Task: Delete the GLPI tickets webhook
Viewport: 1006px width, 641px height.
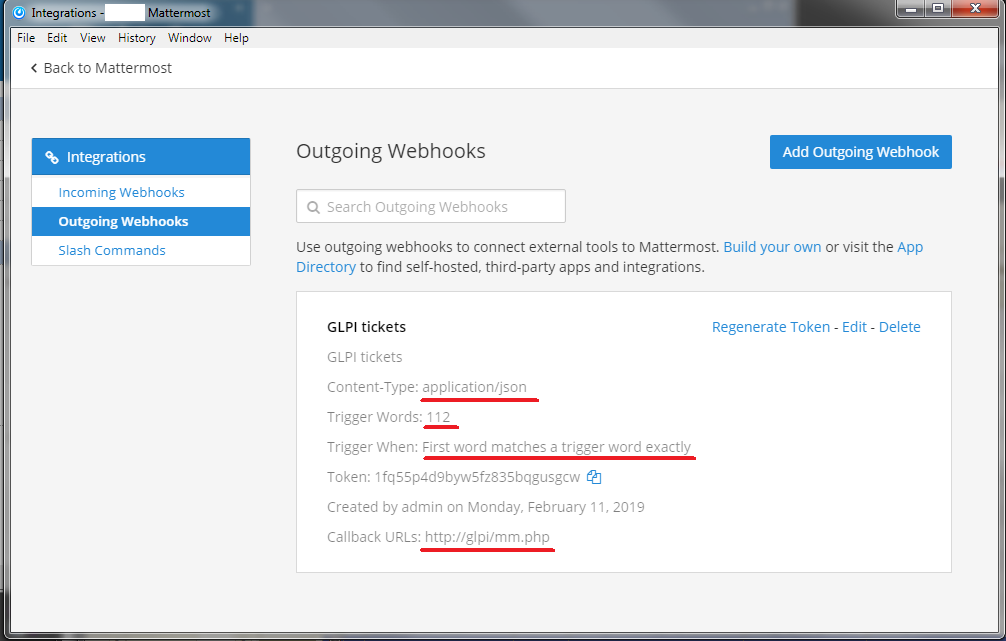Action: click(899, 327)
